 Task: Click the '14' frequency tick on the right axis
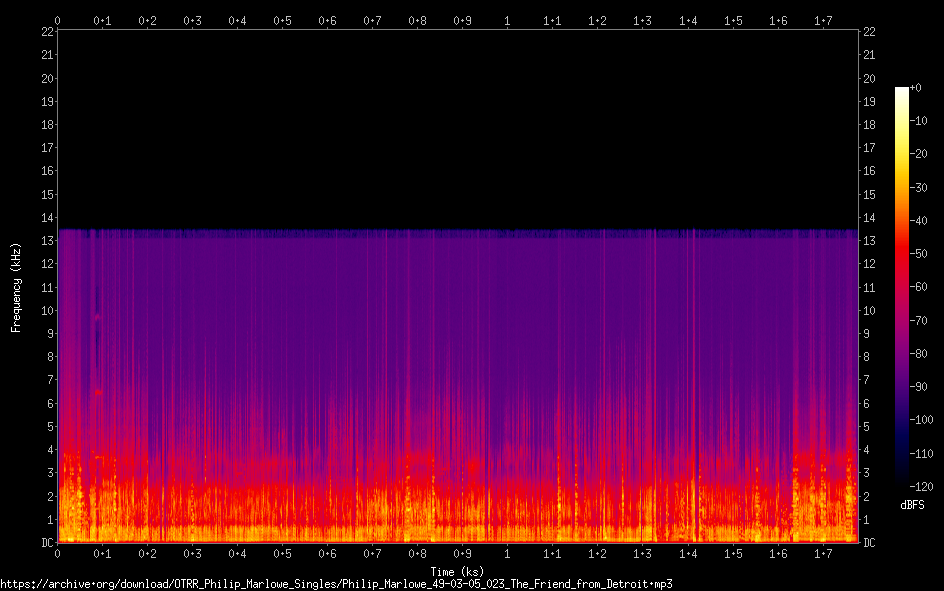pyautogui.click(x=869, y=218)
